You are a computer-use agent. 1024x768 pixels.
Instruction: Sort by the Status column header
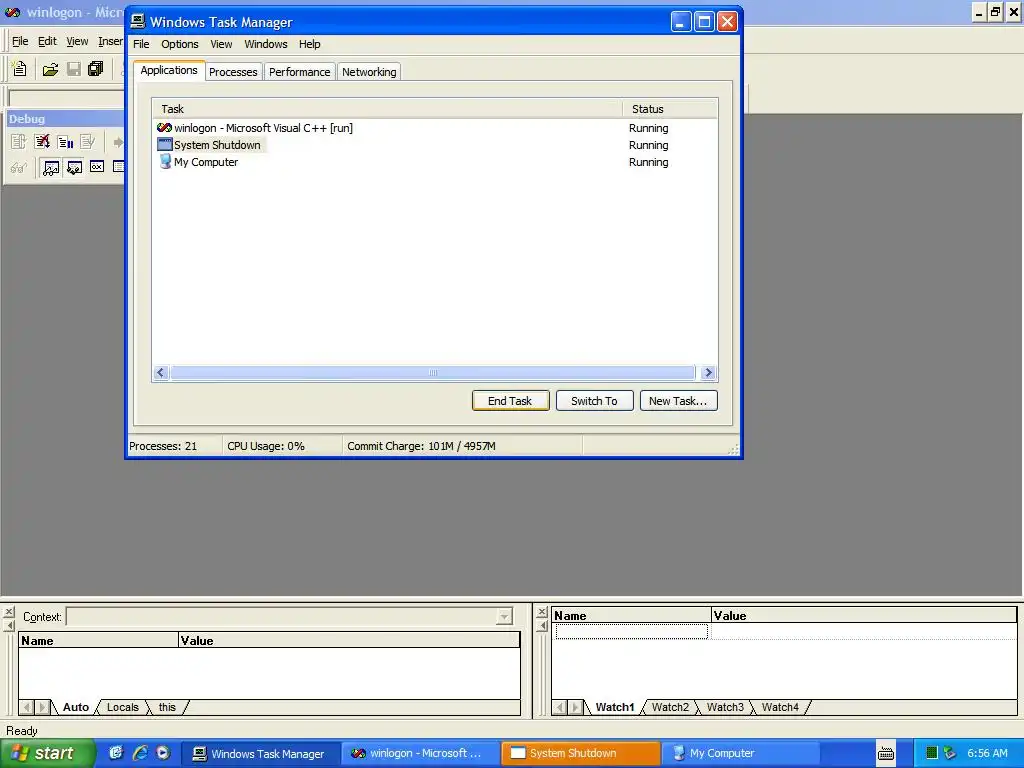tap(670, 109)
